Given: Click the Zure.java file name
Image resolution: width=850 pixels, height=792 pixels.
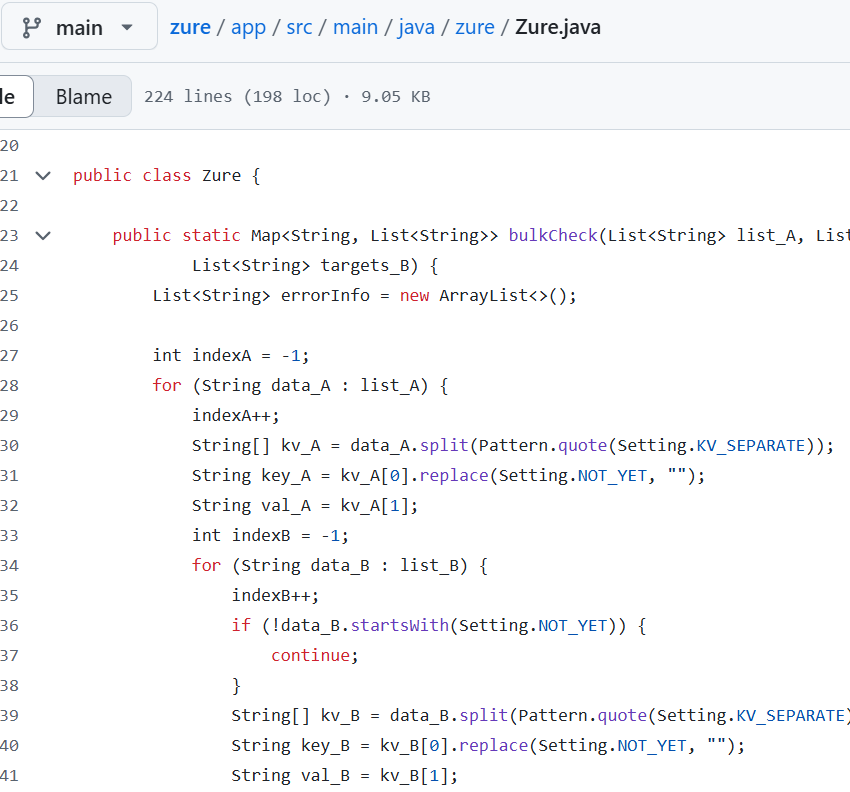Looking at the screenshot, I should (x=557, y=27).
